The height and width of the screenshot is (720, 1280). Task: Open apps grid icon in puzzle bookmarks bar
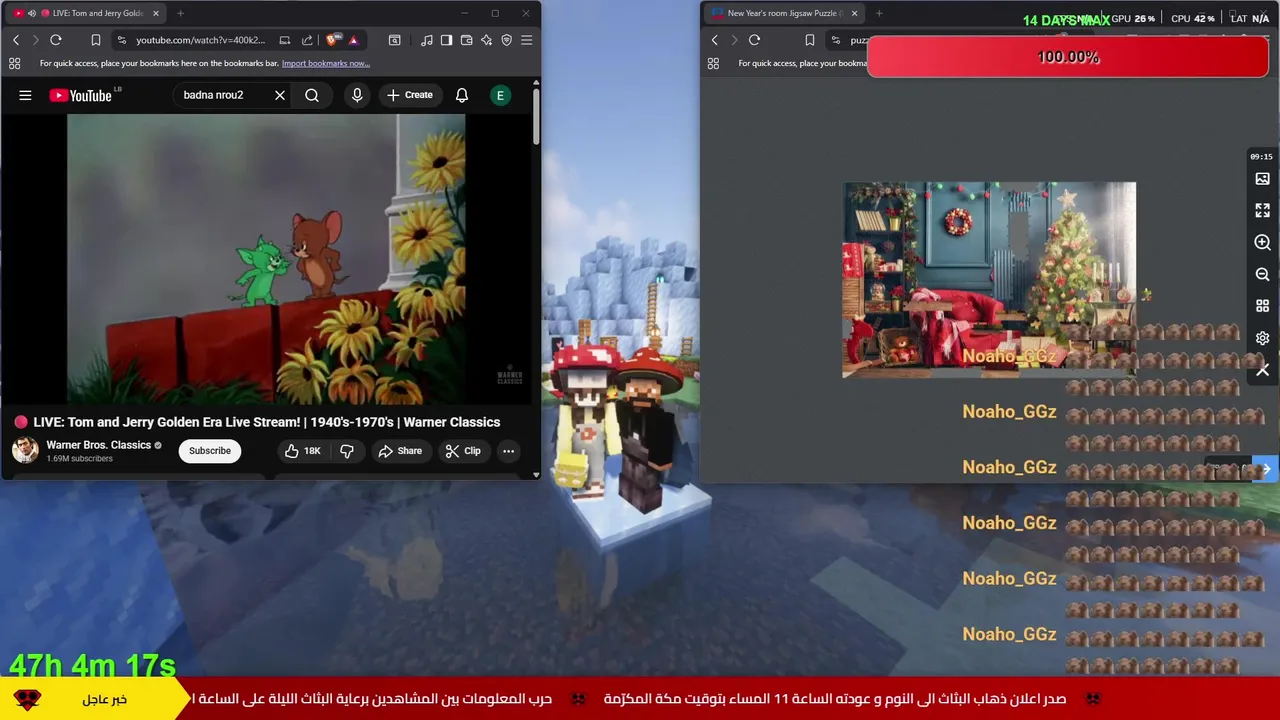click(713, 63)
